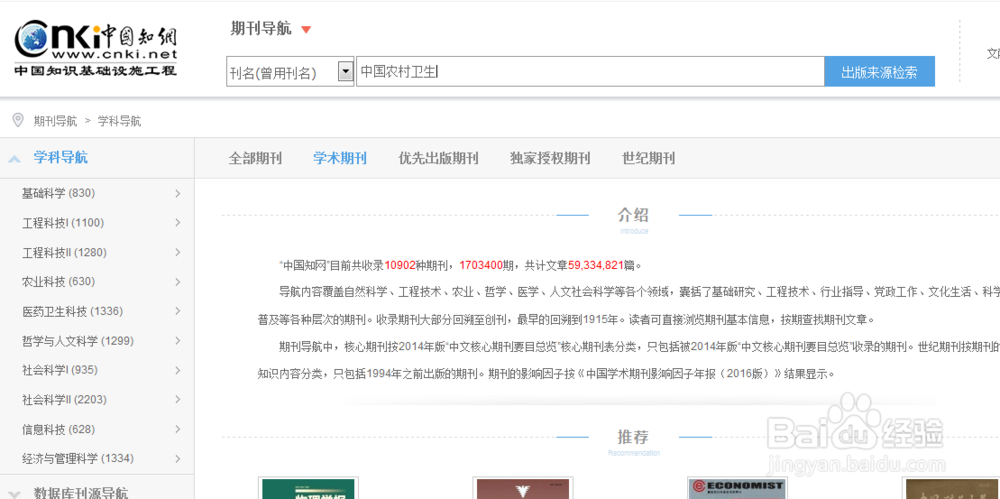The height and width of the screenshot is (499, 1000).
Task: Select 工程科技II (1280) category
Action: tap(64, 252)
